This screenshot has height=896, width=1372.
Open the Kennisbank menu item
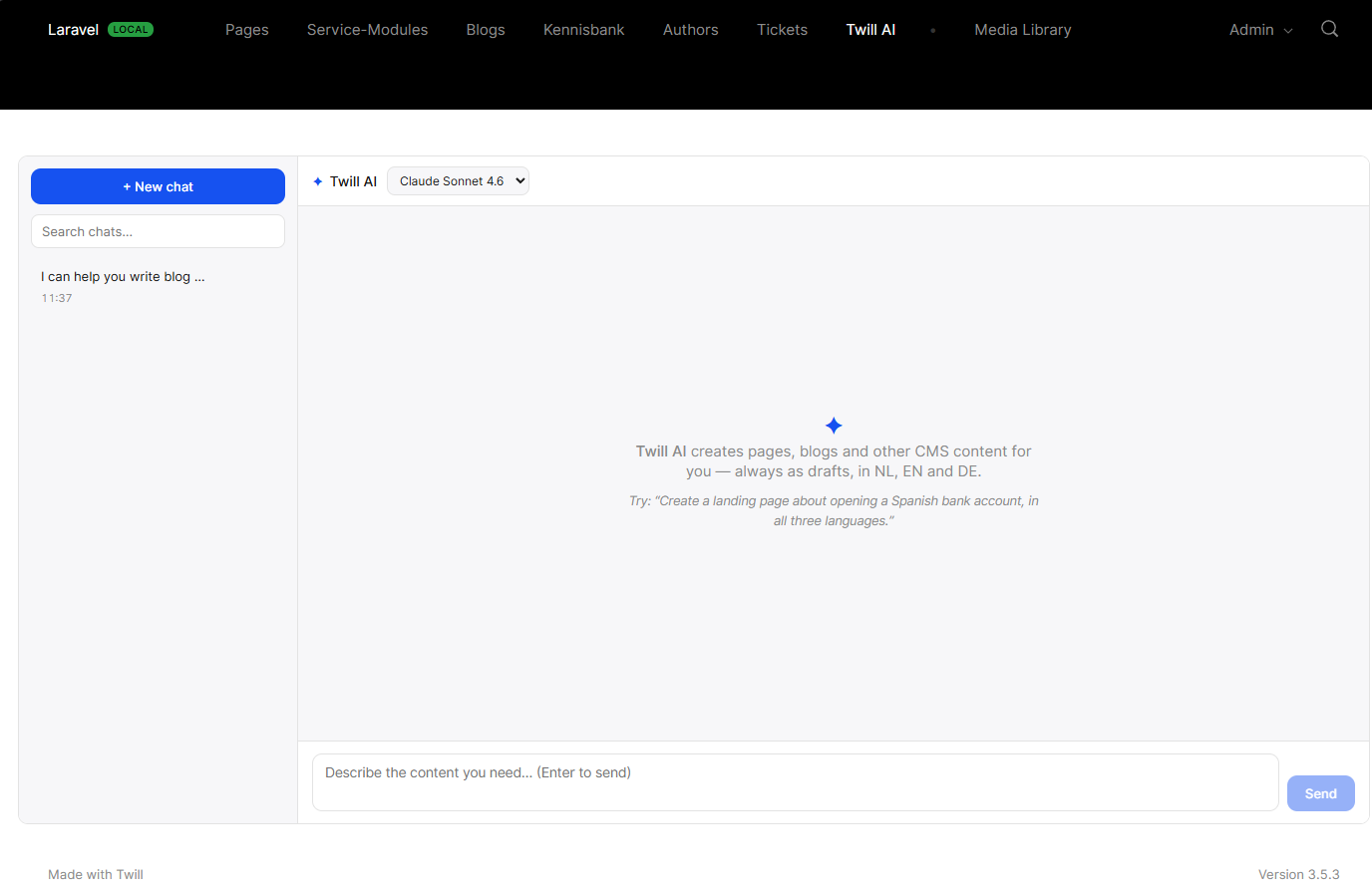[584, 30]
